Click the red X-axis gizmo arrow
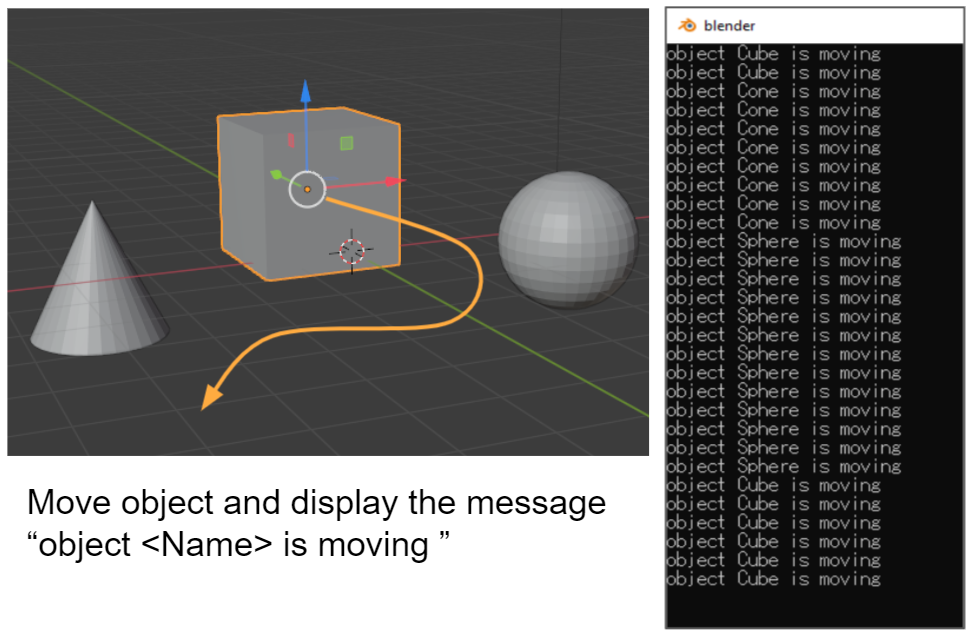This screenshot has height=640, width=973. click(395, 181)
